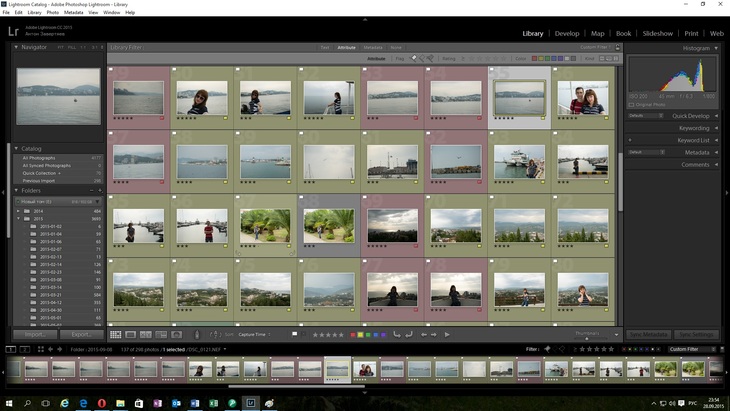Open Lightroom from the Windows taskbar
Screen dimensions: 730x411
point(250,403)
